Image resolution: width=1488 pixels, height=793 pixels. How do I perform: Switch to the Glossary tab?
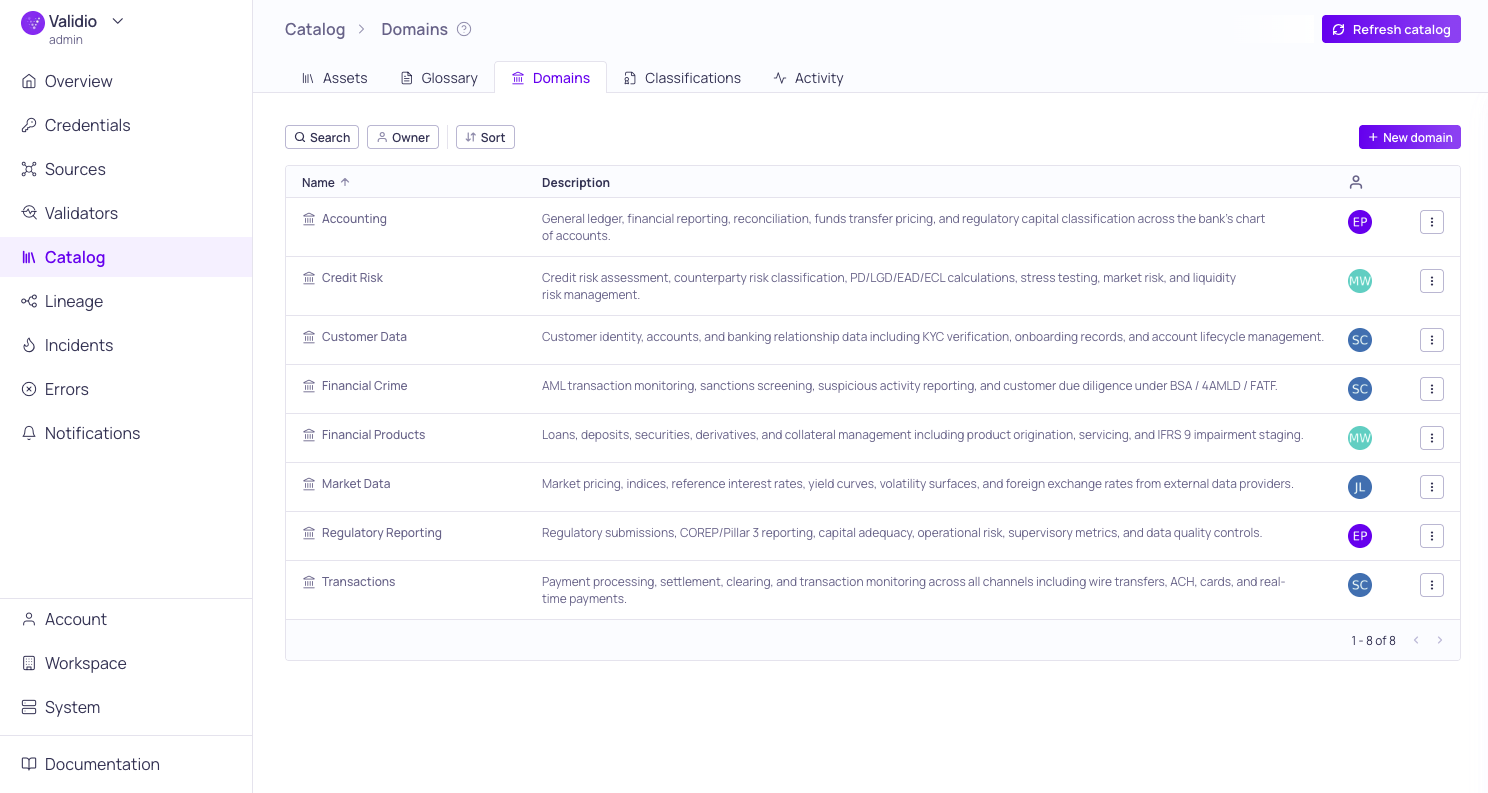439,78
